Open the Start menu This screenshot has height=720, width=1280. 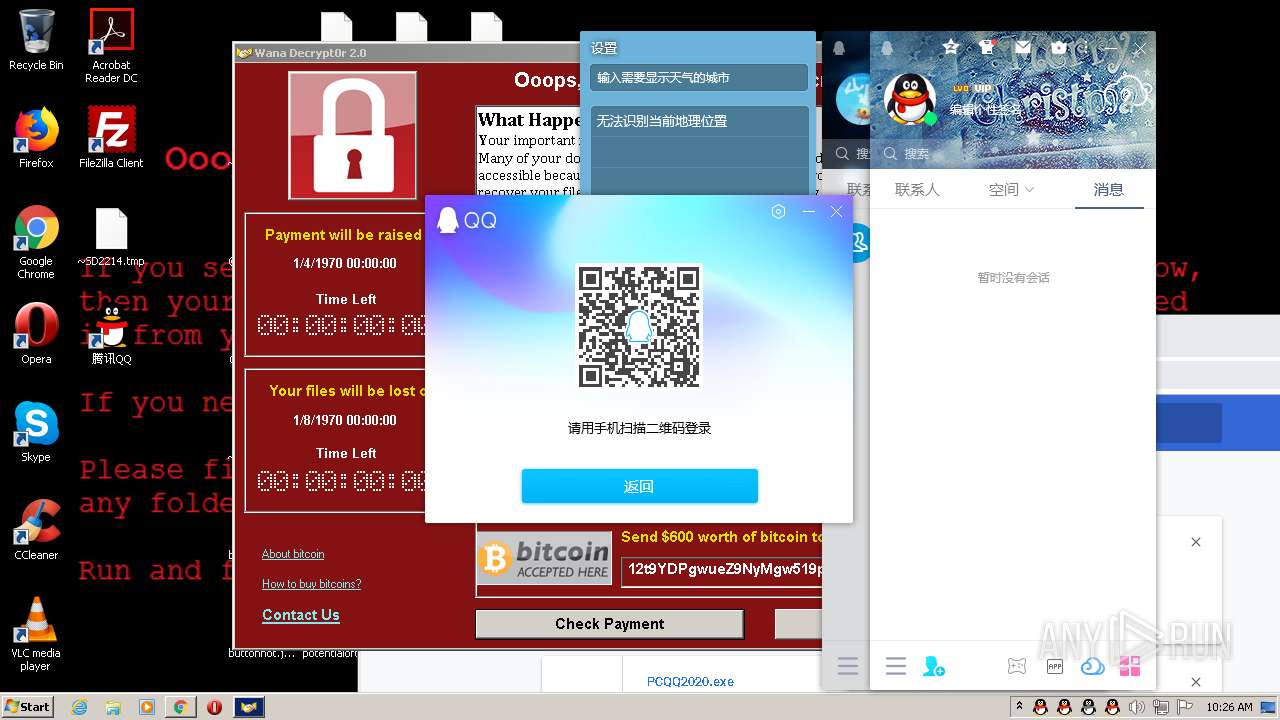[27, 706]
